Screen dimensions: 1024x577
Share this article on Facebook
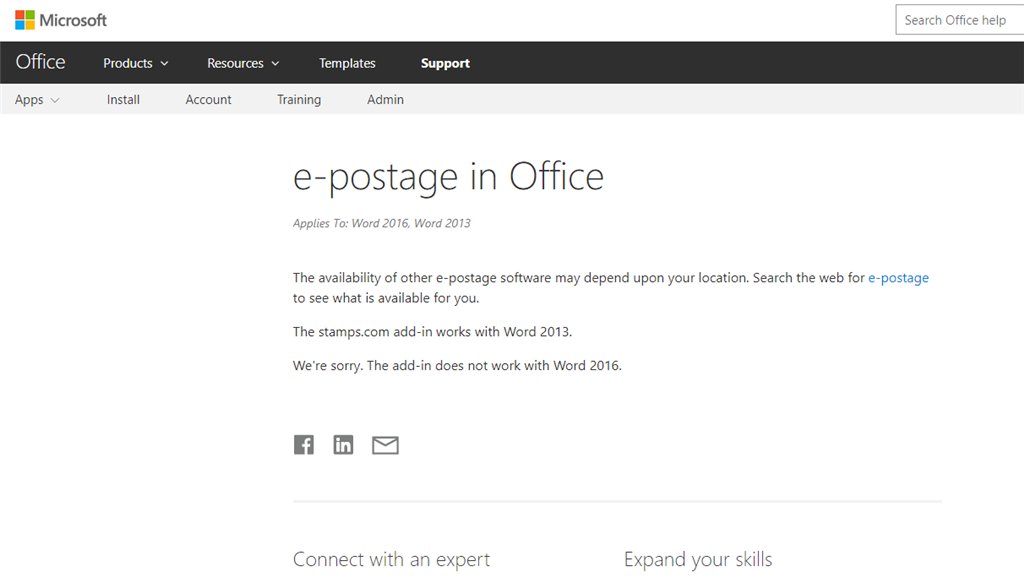(x=304, y=444)
